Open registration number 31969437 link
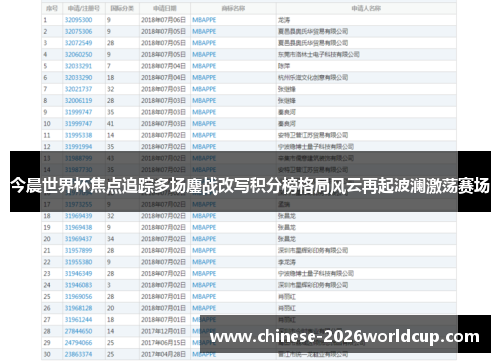The image size is (500, 362). [x=78, y=239]
